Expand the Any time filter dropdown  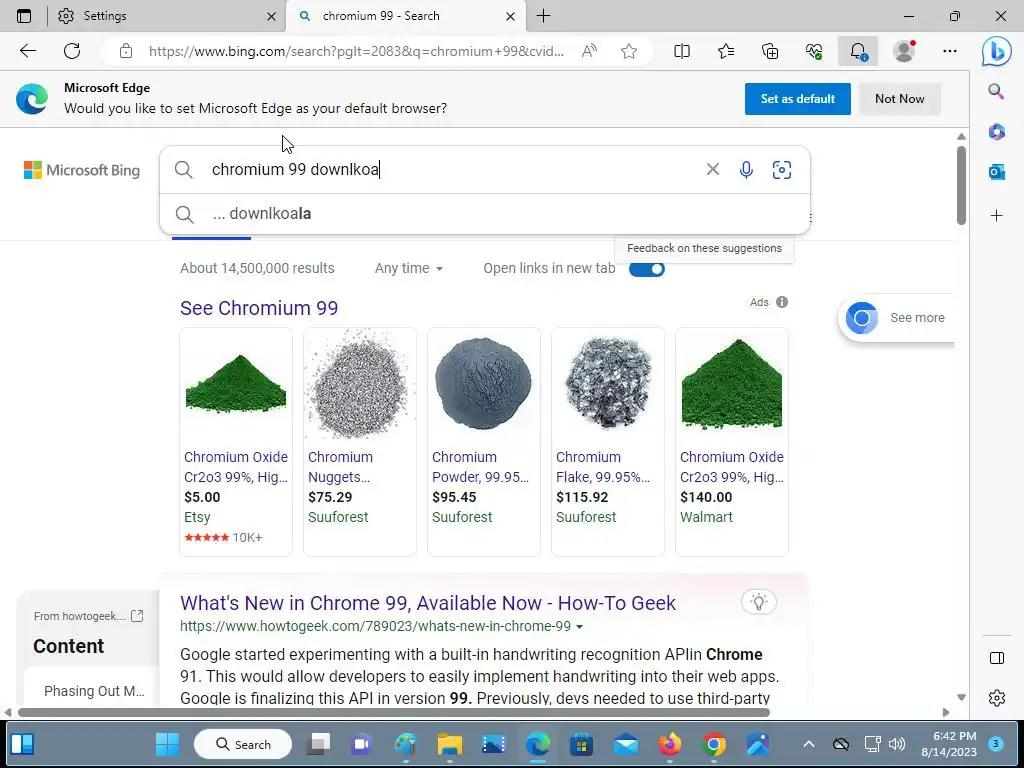coord(409,268)
